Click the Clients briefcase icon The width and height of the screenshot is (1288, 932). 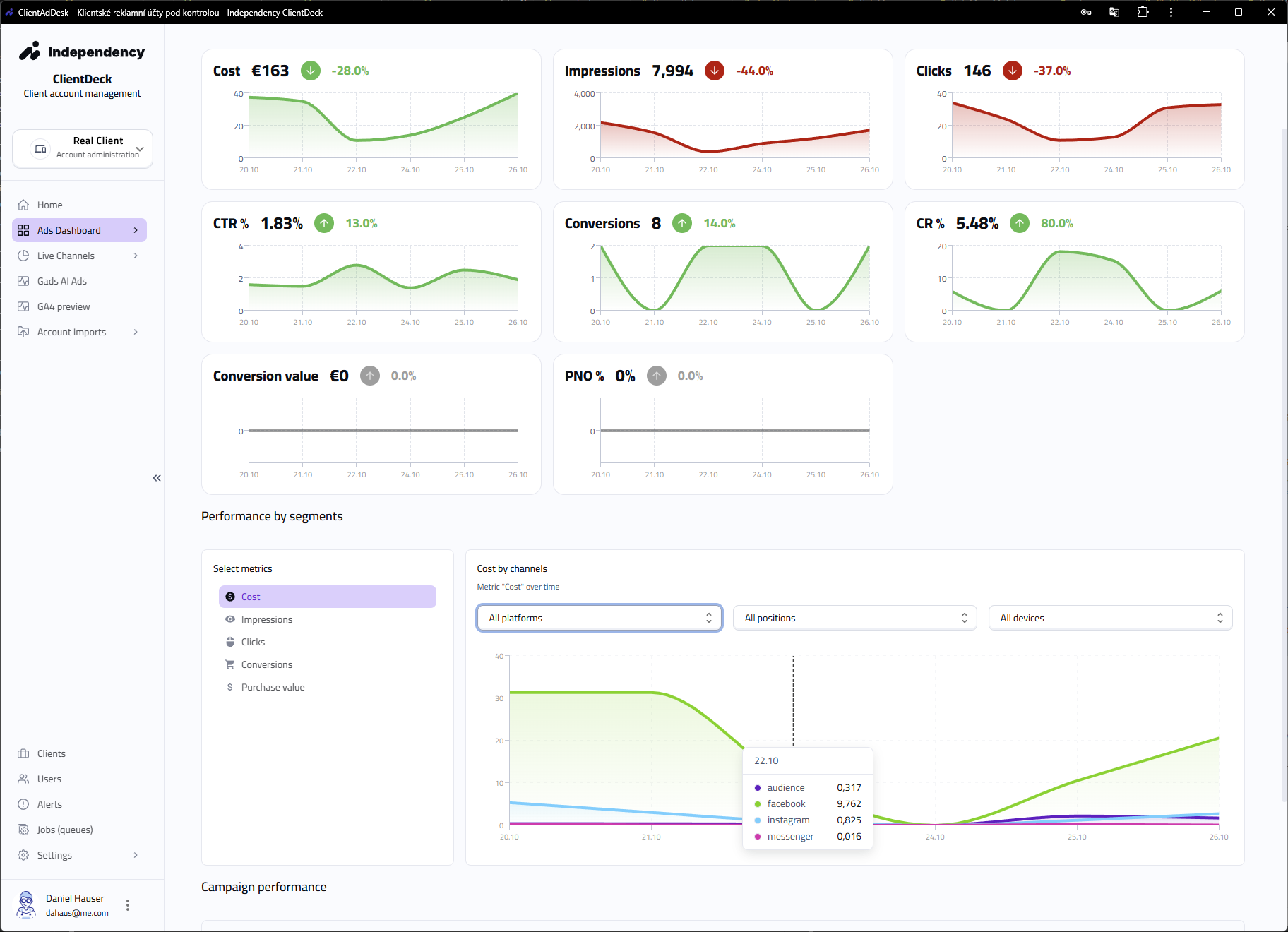point(23,753)
